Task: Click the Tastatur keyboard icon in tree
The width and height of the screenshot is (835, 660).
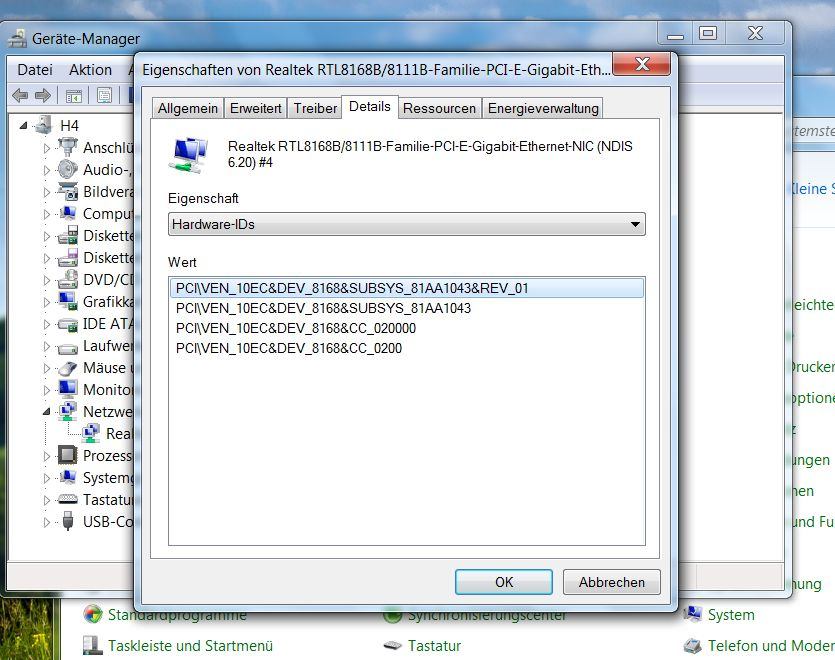Action: tap(68, 500)
